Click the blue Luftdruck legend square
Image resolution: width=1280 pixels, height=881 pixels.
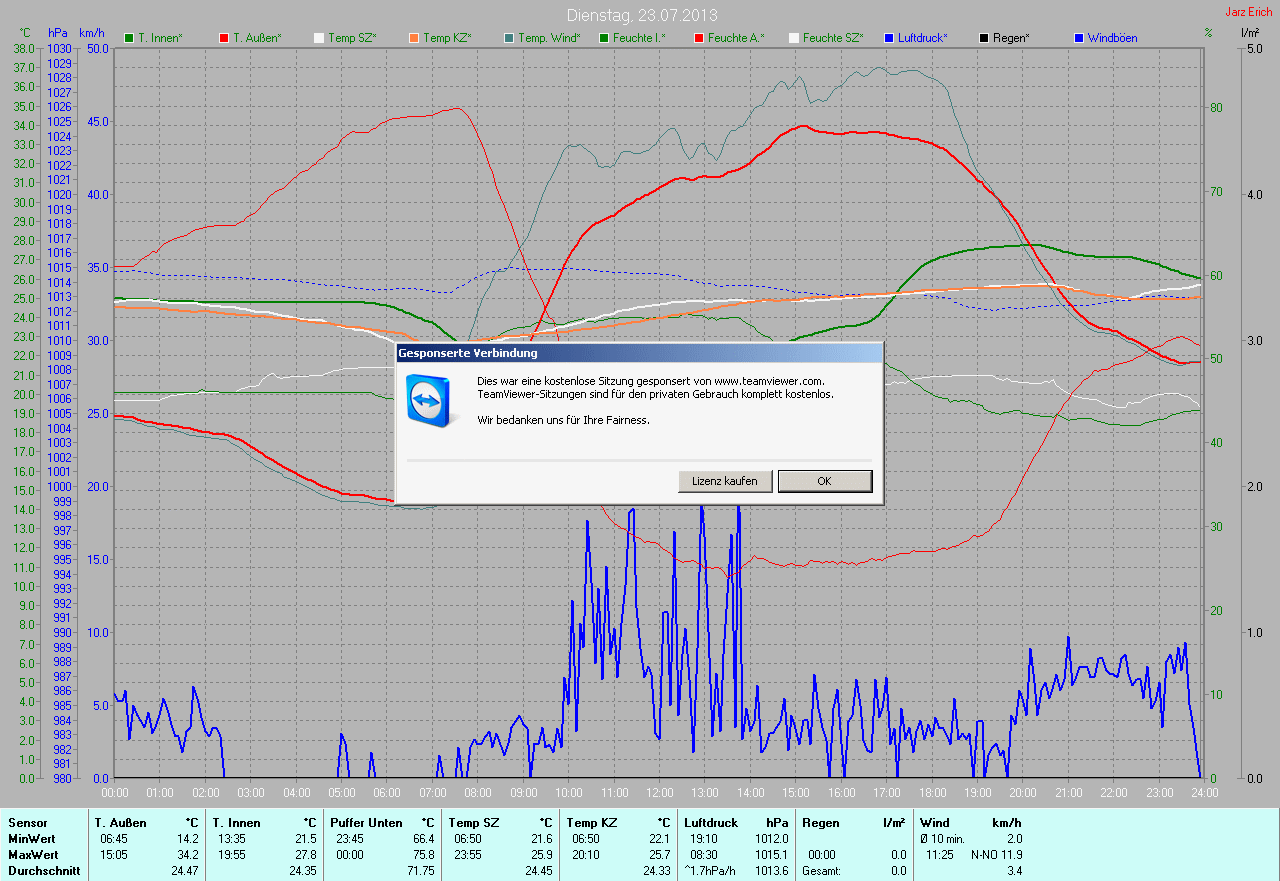[889, 38]
